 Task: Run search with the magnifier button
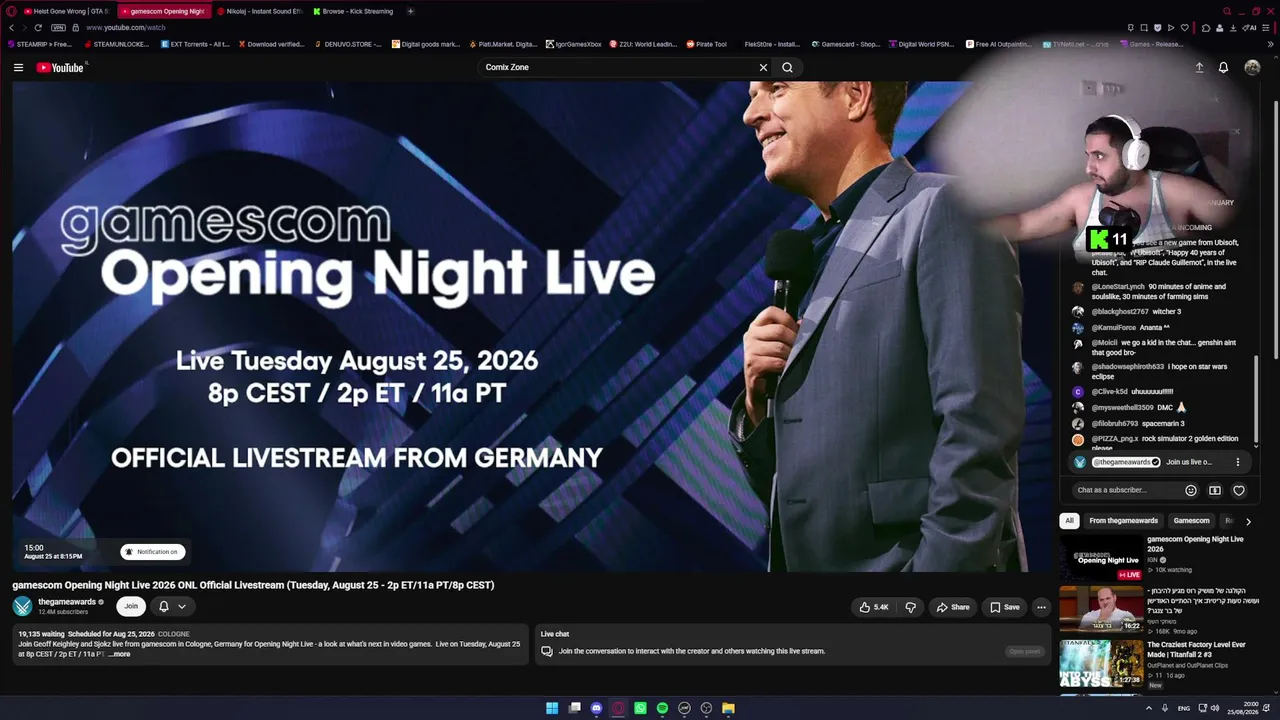(x=787, y=67)
